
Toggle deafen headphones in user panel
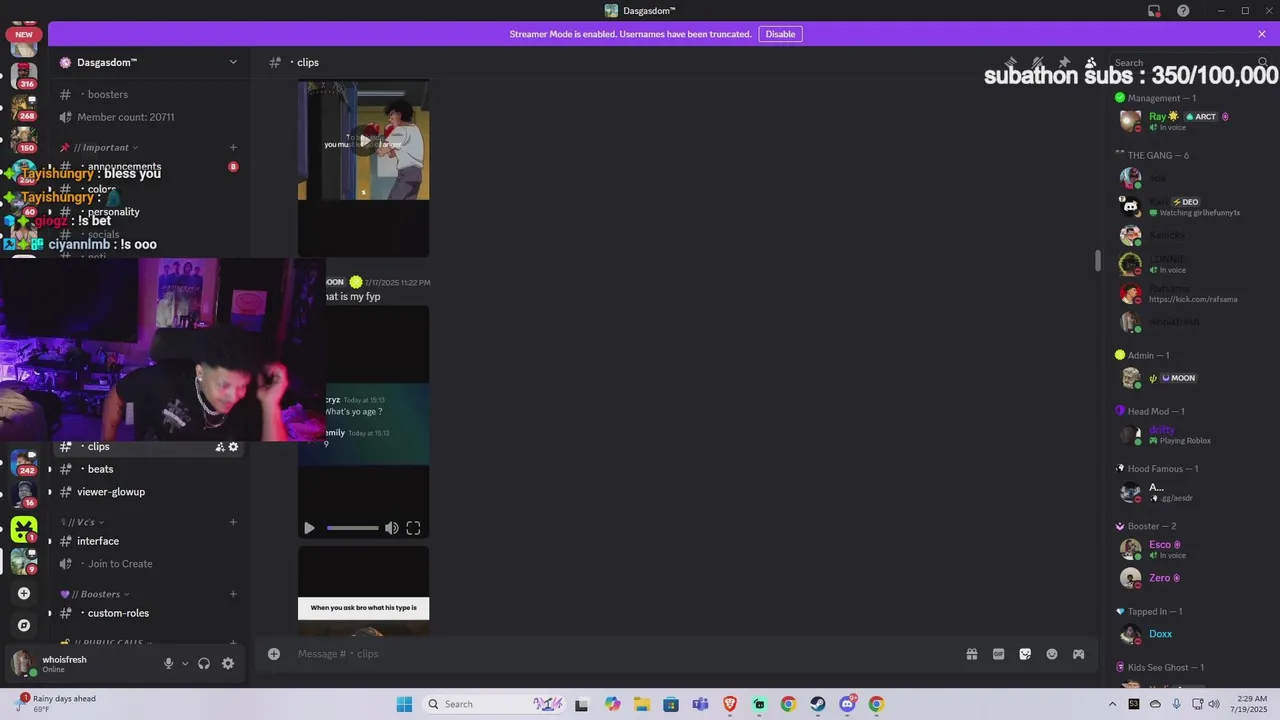[204, 663]
